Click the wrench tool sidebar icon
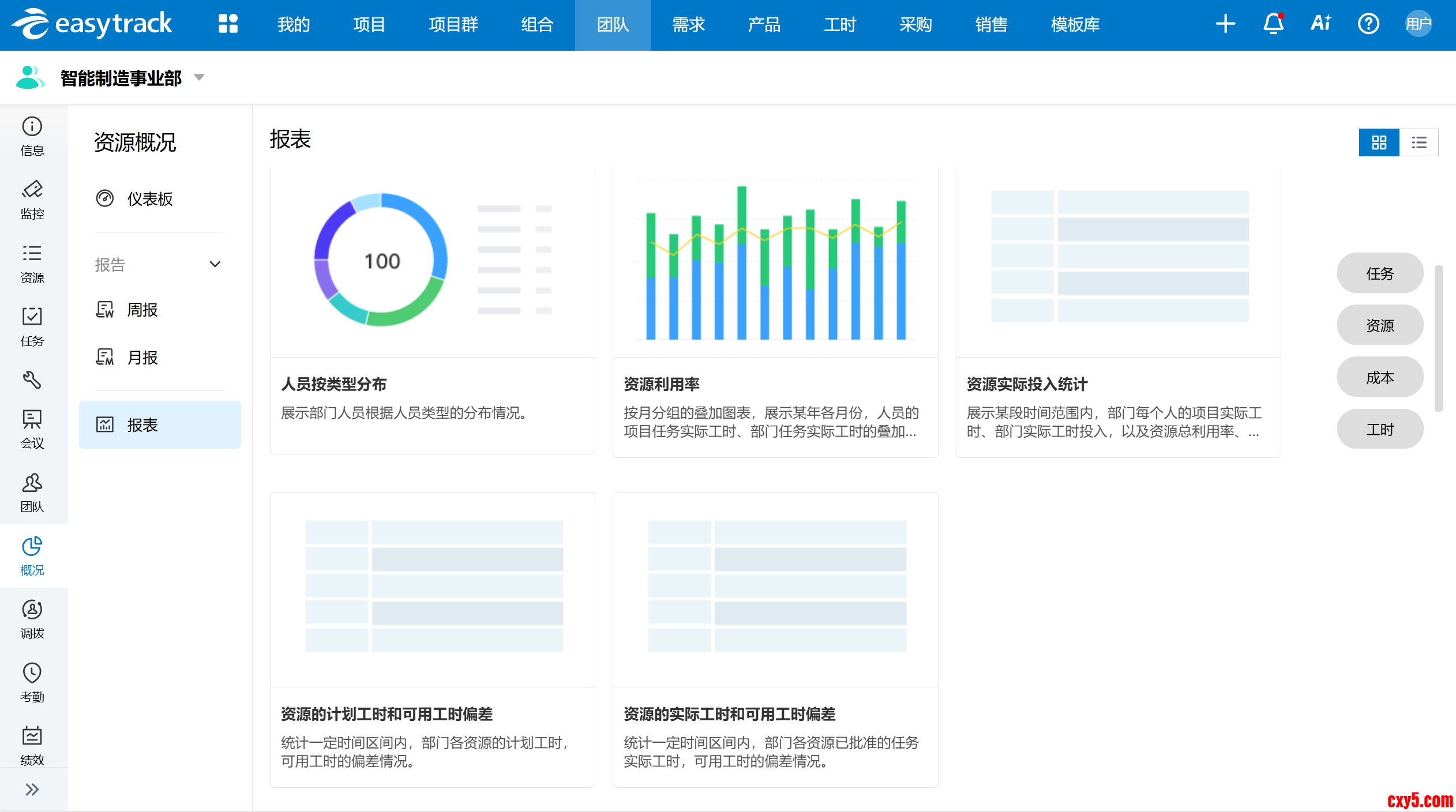Viewport: 1456px width, 812px height. click(x=32, y=379)
